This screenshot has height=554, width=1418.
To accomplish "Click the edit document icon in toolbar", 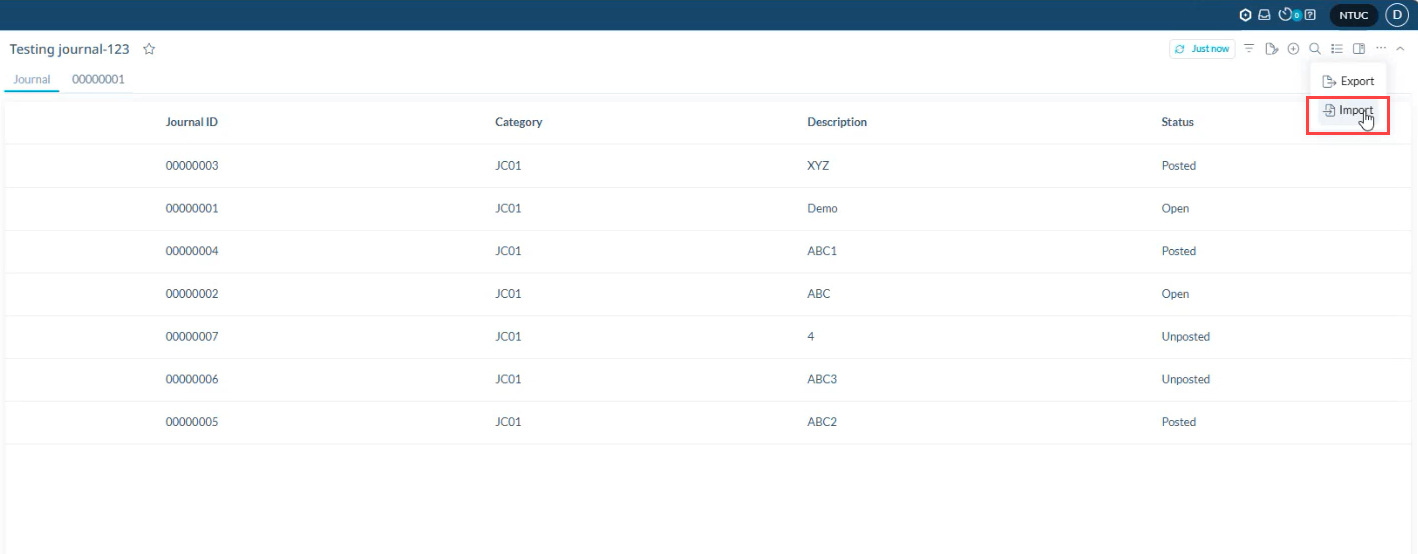I will [x=1271, y=49].
